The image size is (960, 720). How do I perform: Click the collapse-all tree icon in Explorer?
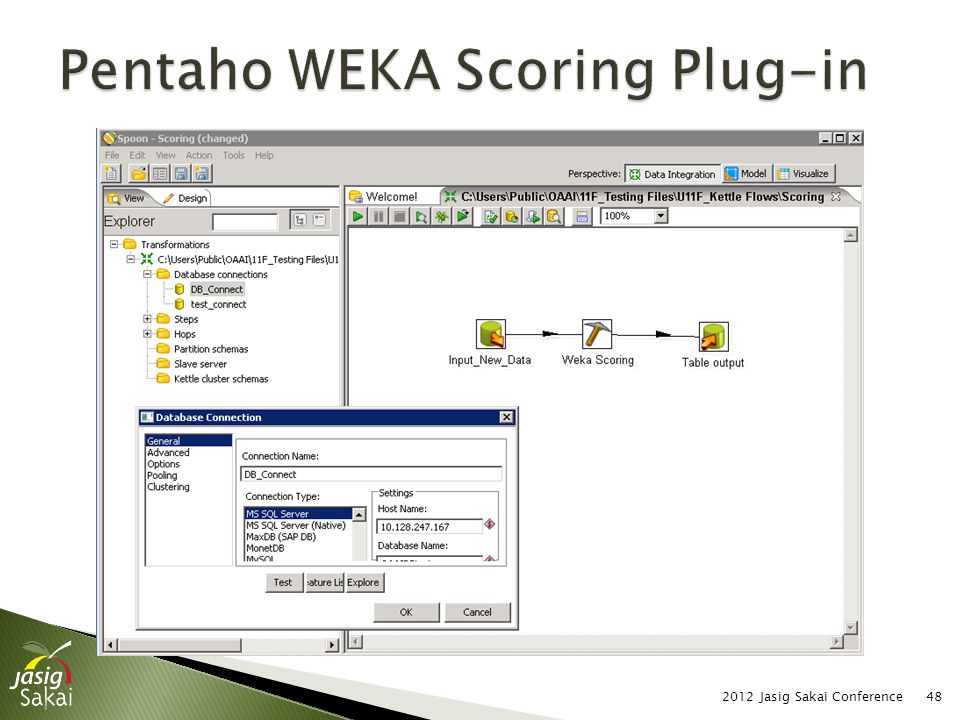point(320,220)
